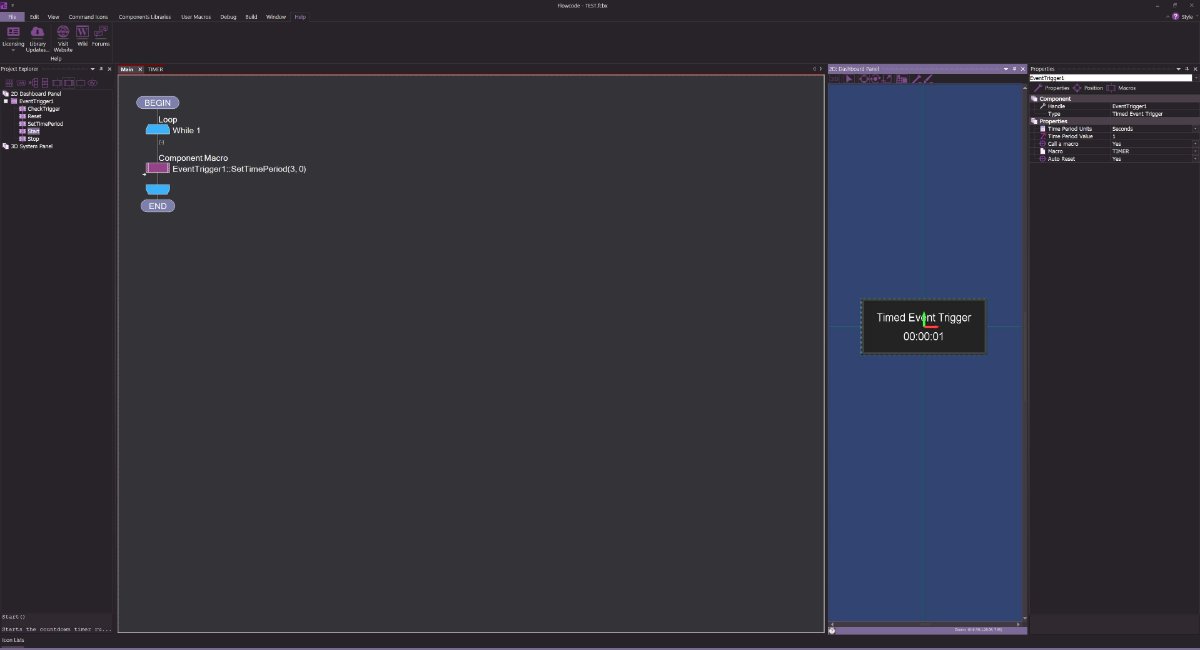Viewport: 1200px width, 650px height.
Task: Open the View menu
Action: pos(53,17)
